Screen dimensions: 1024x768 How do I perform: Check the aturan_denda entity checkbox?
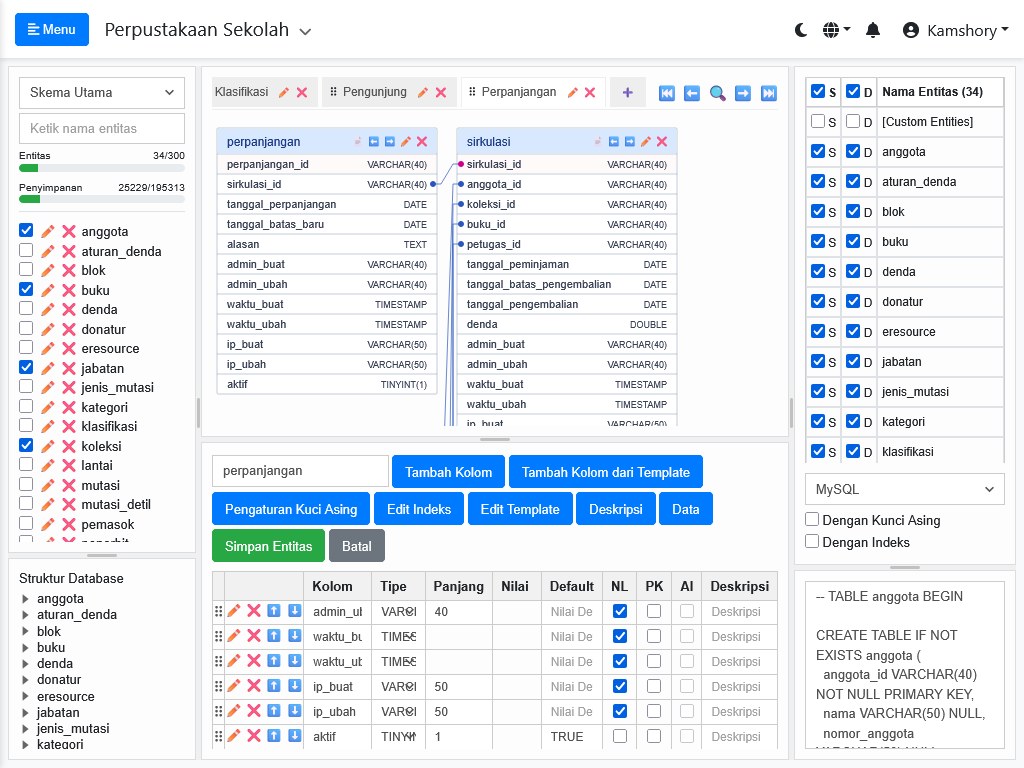[26, 249]
